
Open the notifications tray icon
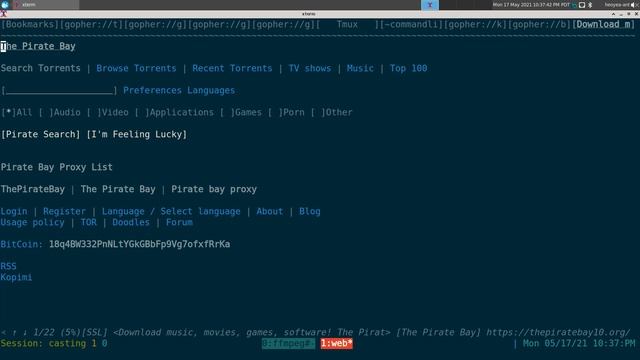(x=582, y=5)
